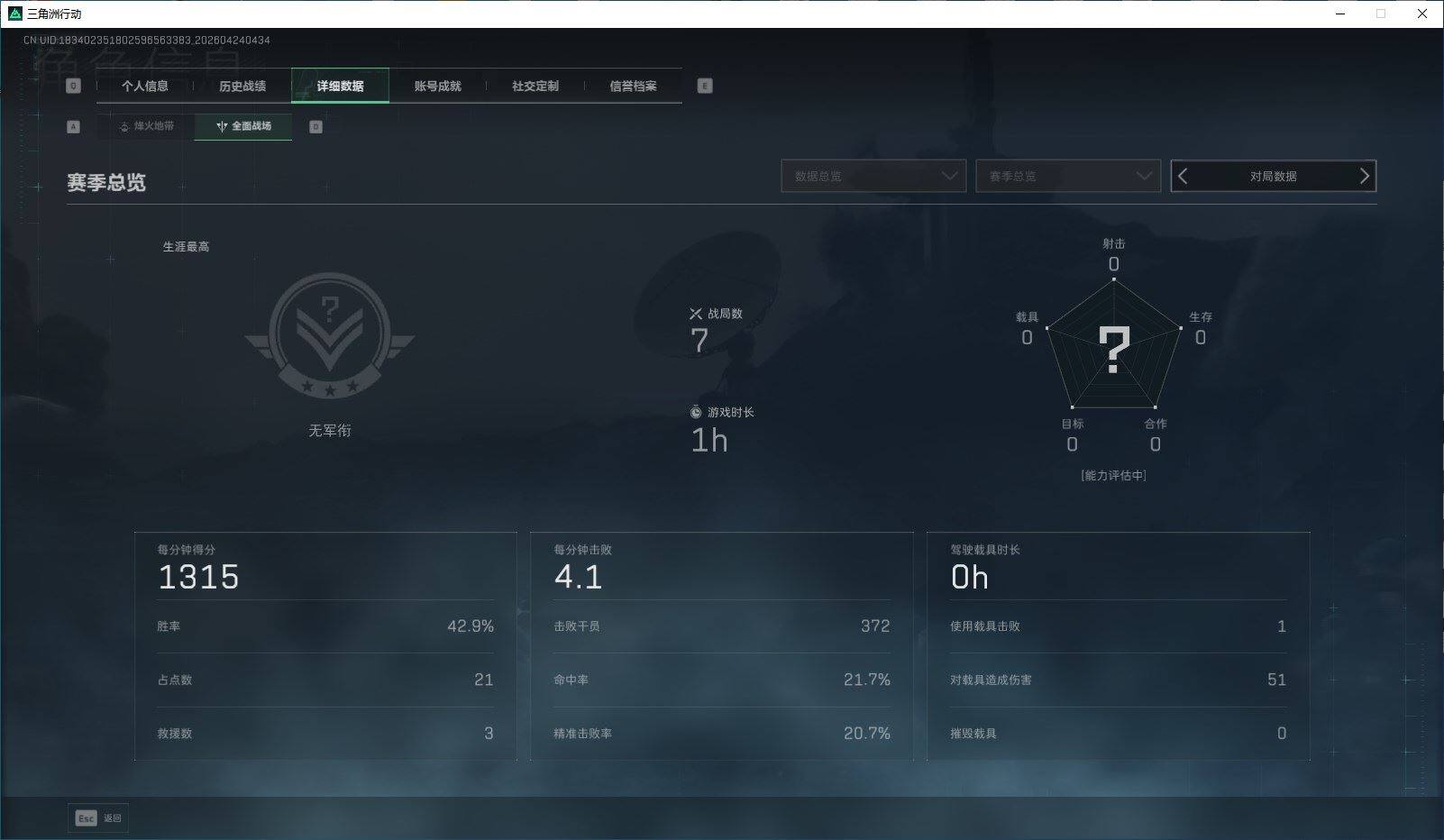Viewport: 1444px width, 840px height.
Task: Click the 战局数 value 7
Action: [699, 341]
